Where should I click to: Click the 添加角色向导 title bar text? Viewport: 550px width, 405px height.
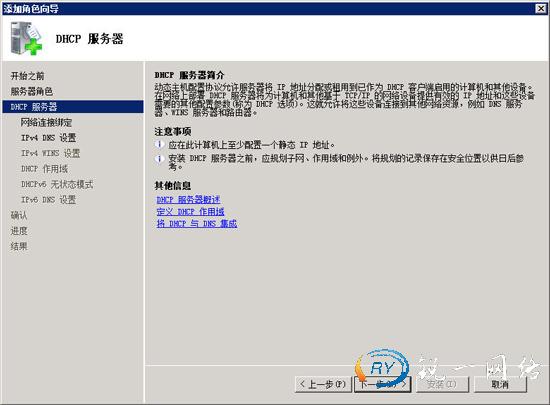pos(31,9)
